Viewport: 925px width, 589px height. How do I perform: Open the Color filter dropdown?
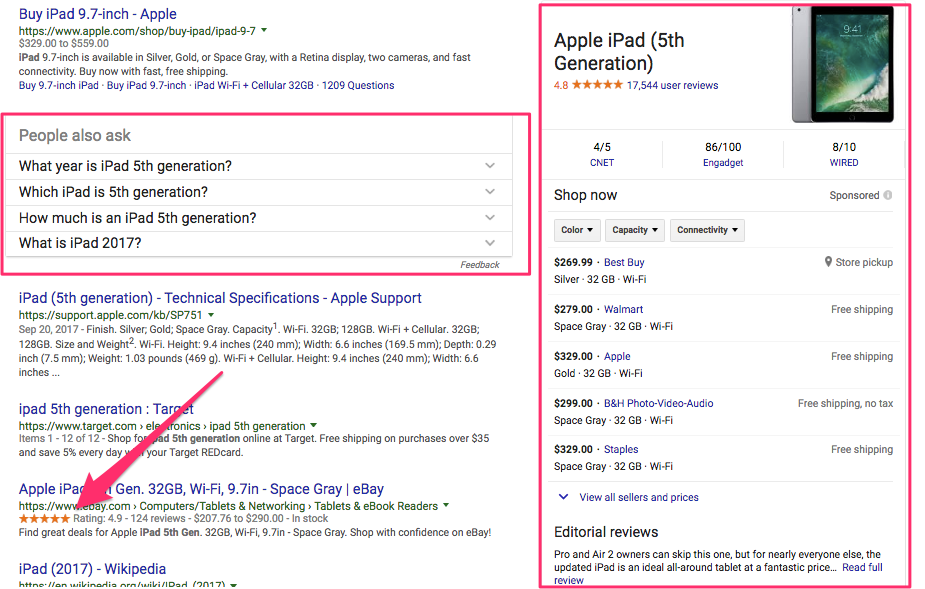577,230
